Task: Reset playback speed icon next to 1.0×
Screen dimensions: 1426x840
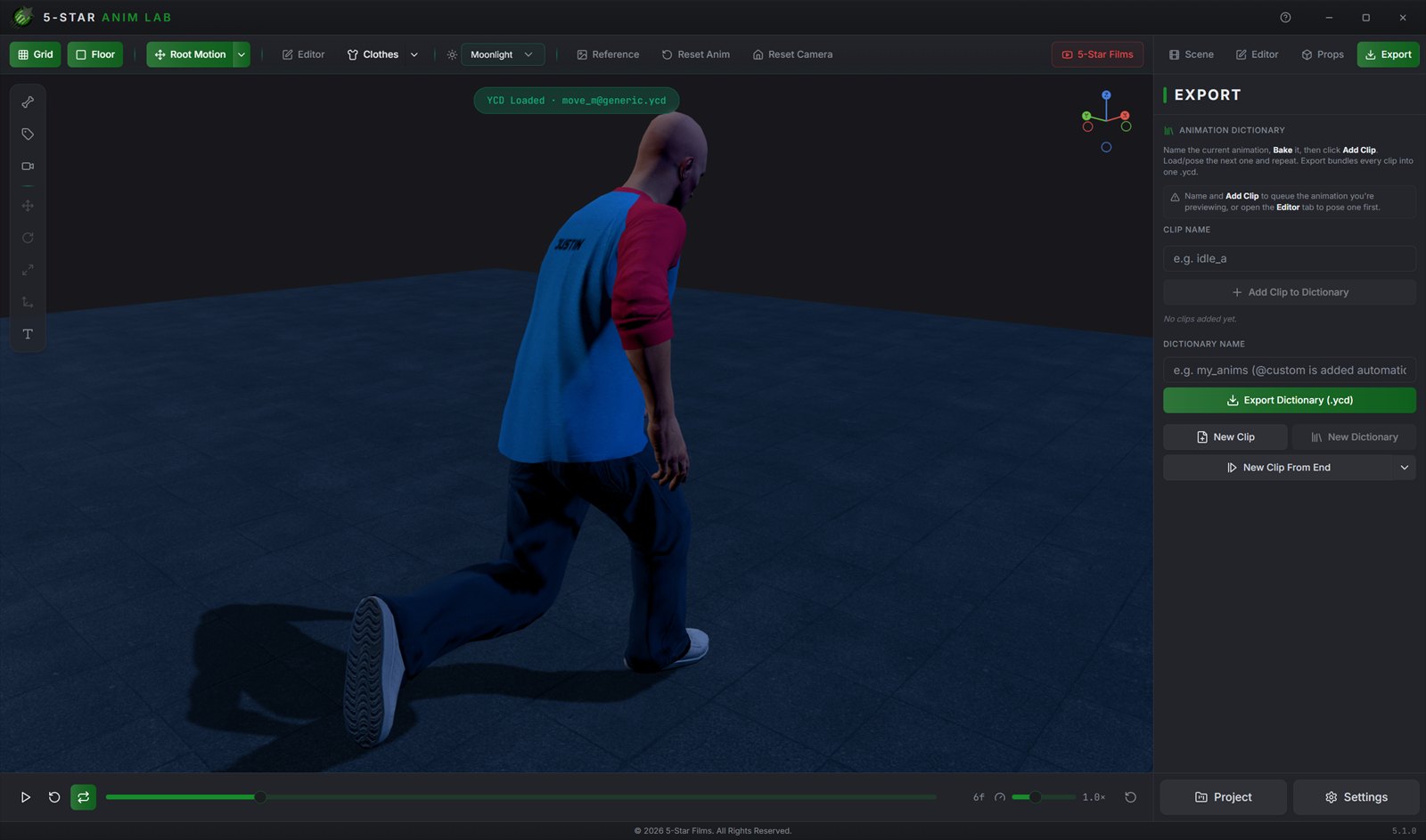Action: tap(1130, 797)
